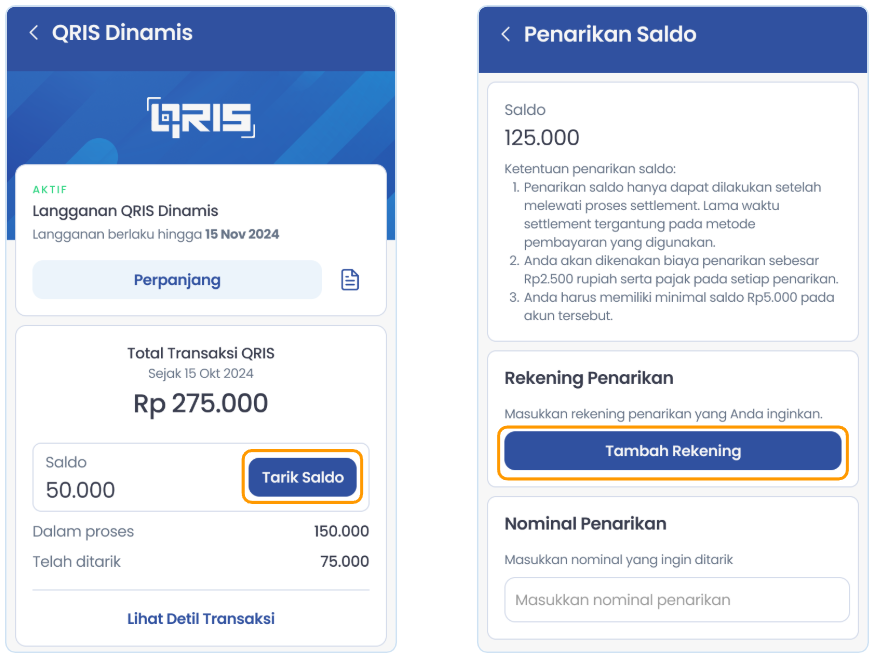Click the QRIS logo in the banner

(x=201, y=117)
